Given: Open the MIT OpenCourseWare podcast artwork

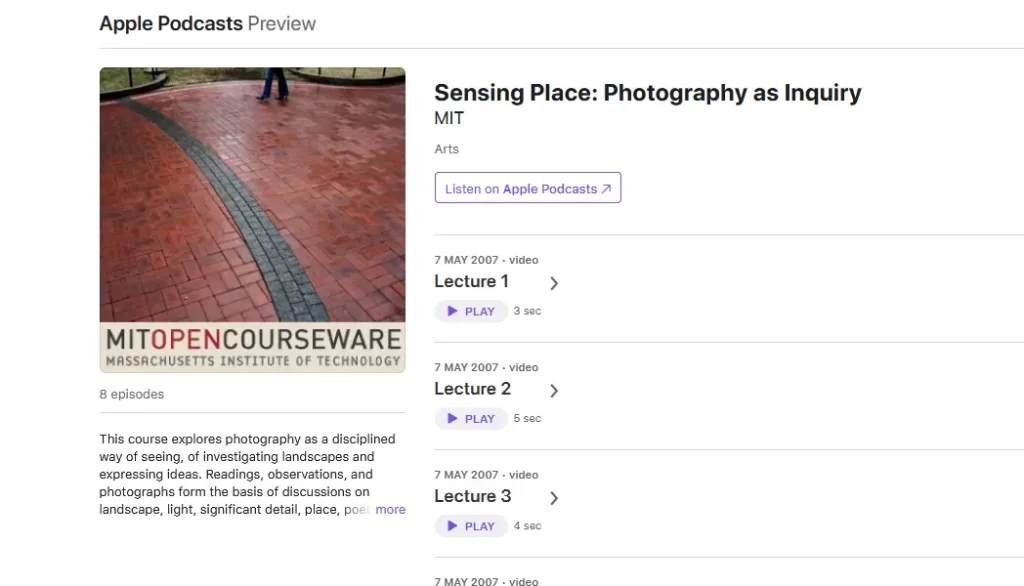Looking at the screenshot, I should pyautogui.click(x=252, y=220).
